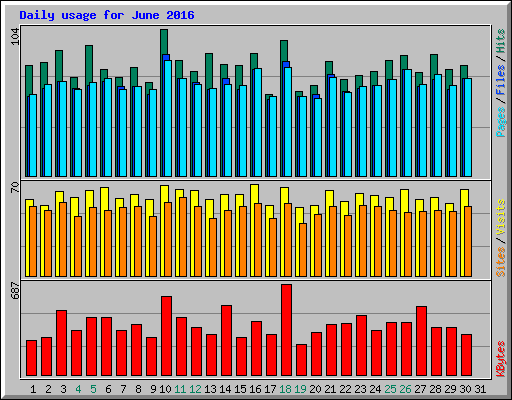Screen dimensions: 512x400
Task: Click the green Hits bar for day 18
Action: tap(284, 51)
